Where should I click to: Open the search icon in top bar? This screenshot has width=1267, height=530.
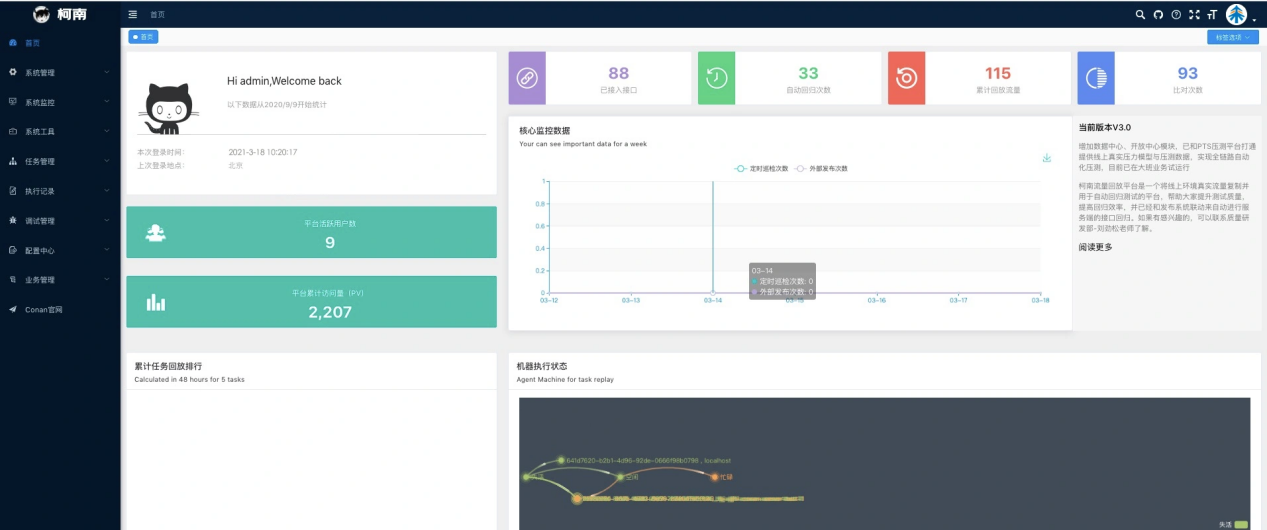point(1141,15)
